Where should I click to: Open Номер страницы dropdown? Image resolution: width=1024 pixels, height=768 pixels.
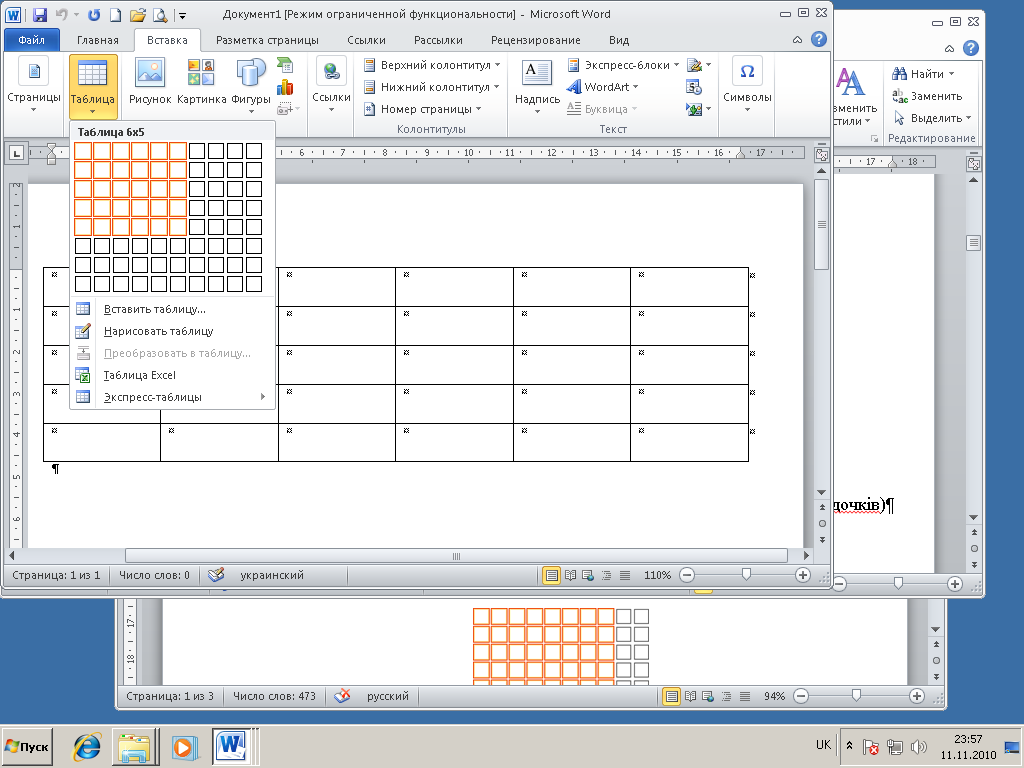(423, 109)
